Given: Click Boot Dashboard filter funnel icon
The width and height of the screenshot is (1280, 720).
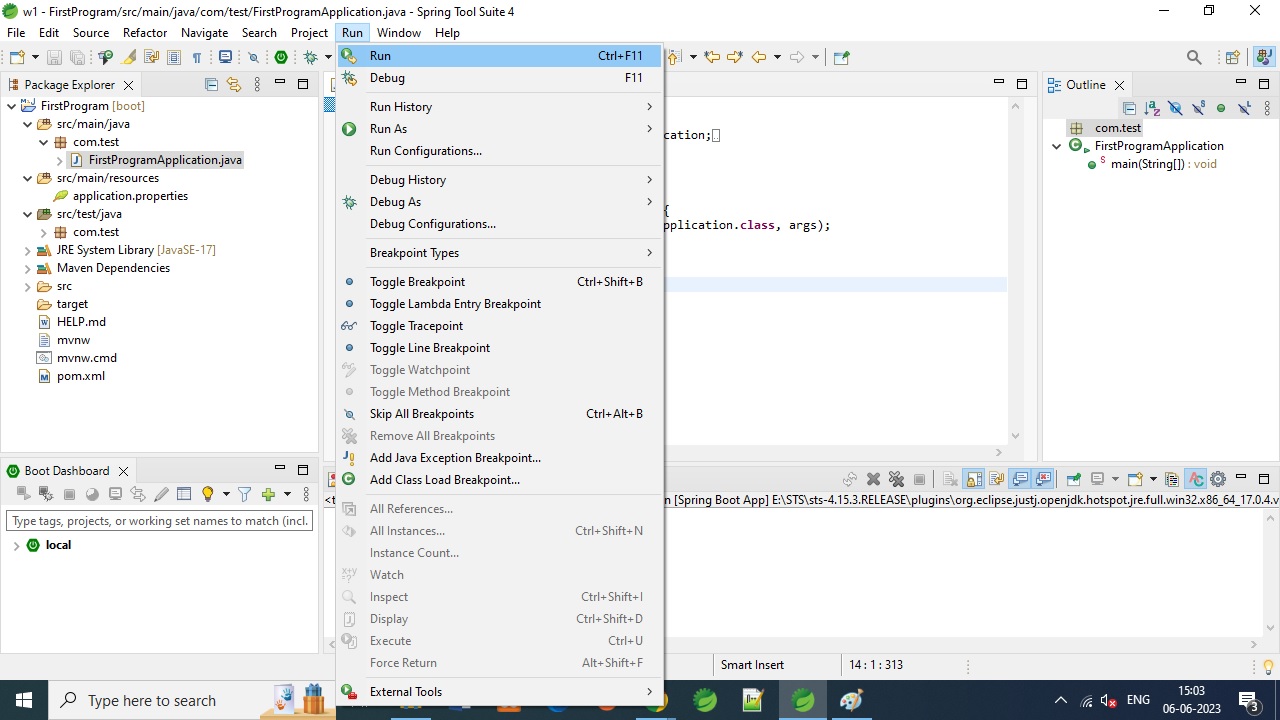Looking at the screenshot, I should pyautogui.click(x=244, y=494).
